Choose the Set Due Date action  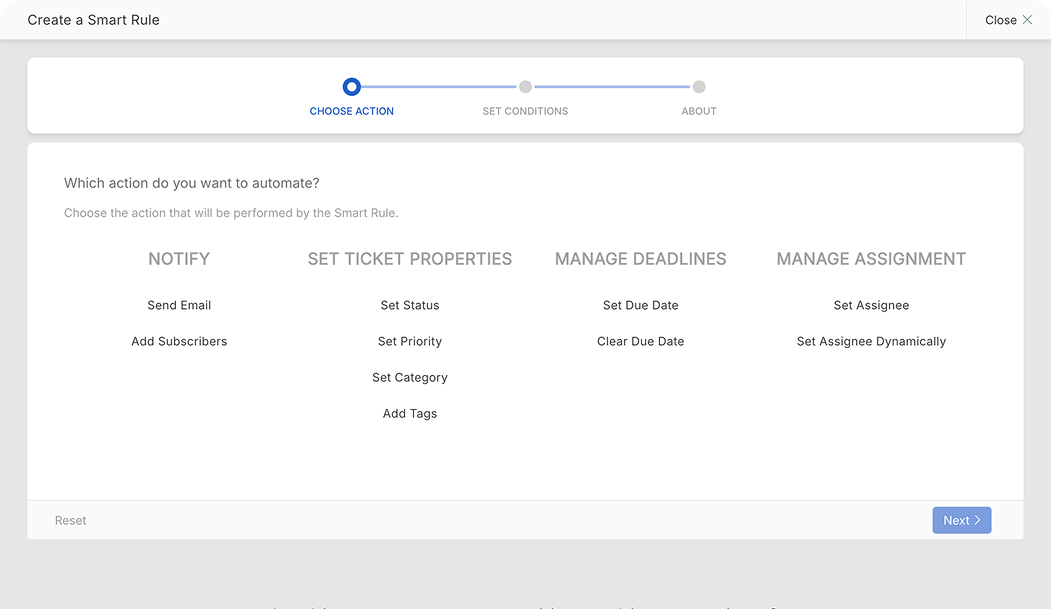pos(641,305)
